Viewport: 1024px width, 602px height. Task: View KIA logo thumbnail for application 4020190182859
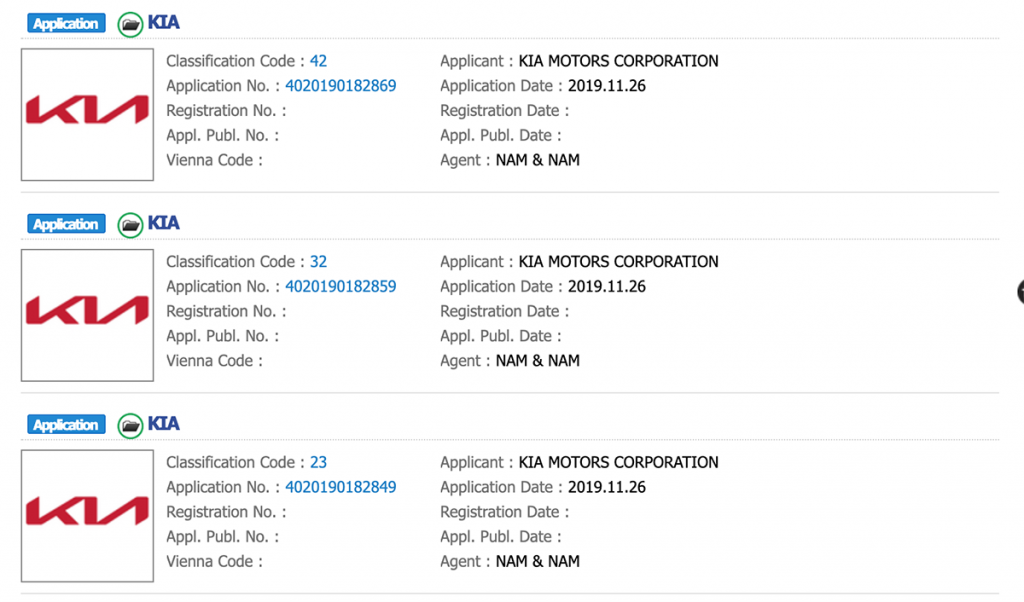87,315
